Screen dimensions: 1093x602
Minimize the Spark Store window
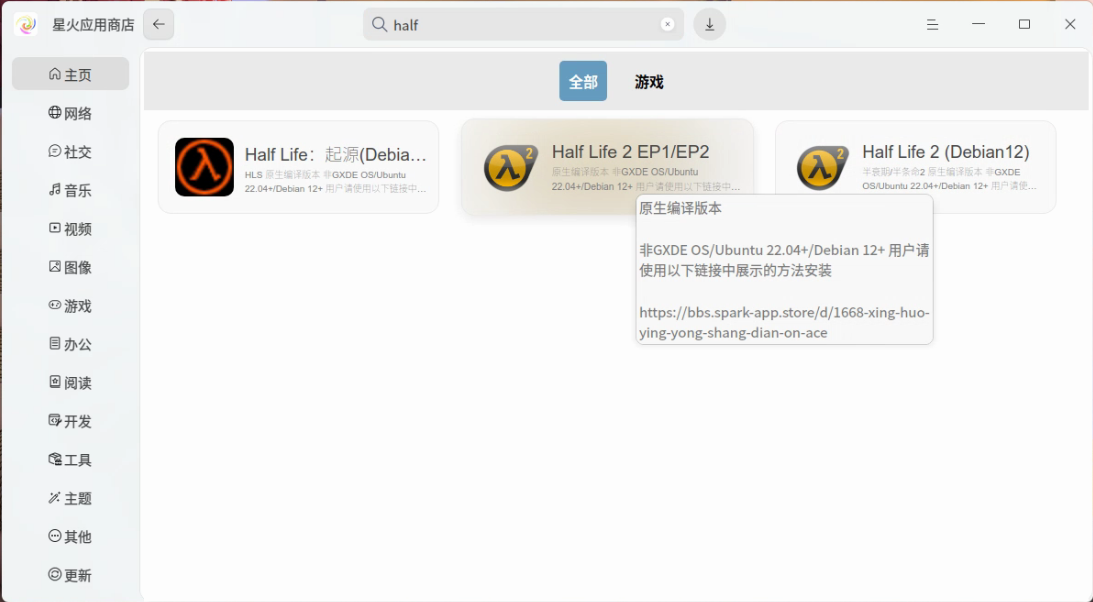pos(979,24)
